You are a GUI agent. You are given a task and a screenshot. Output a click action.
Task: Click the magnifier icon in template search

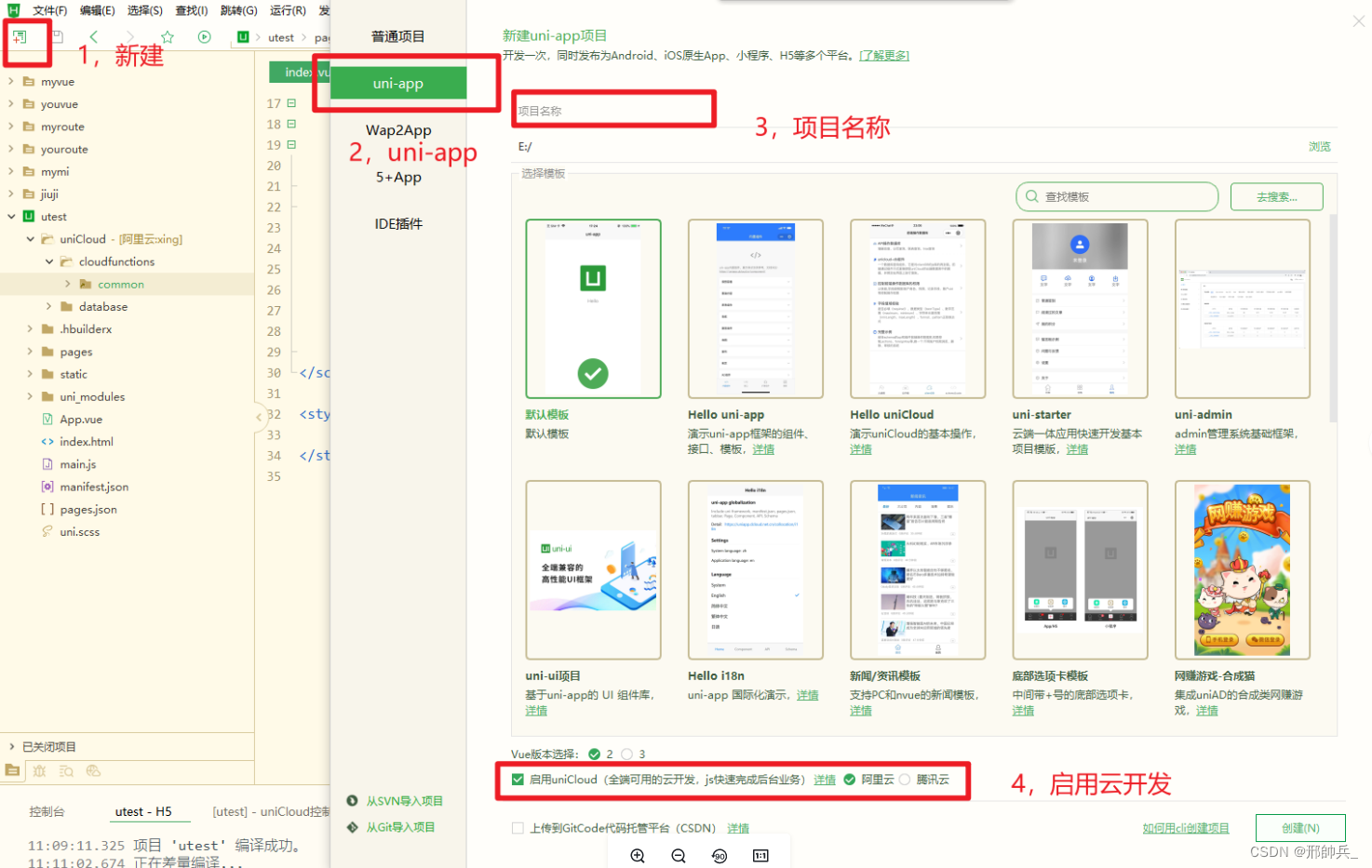click(1032, 196)
